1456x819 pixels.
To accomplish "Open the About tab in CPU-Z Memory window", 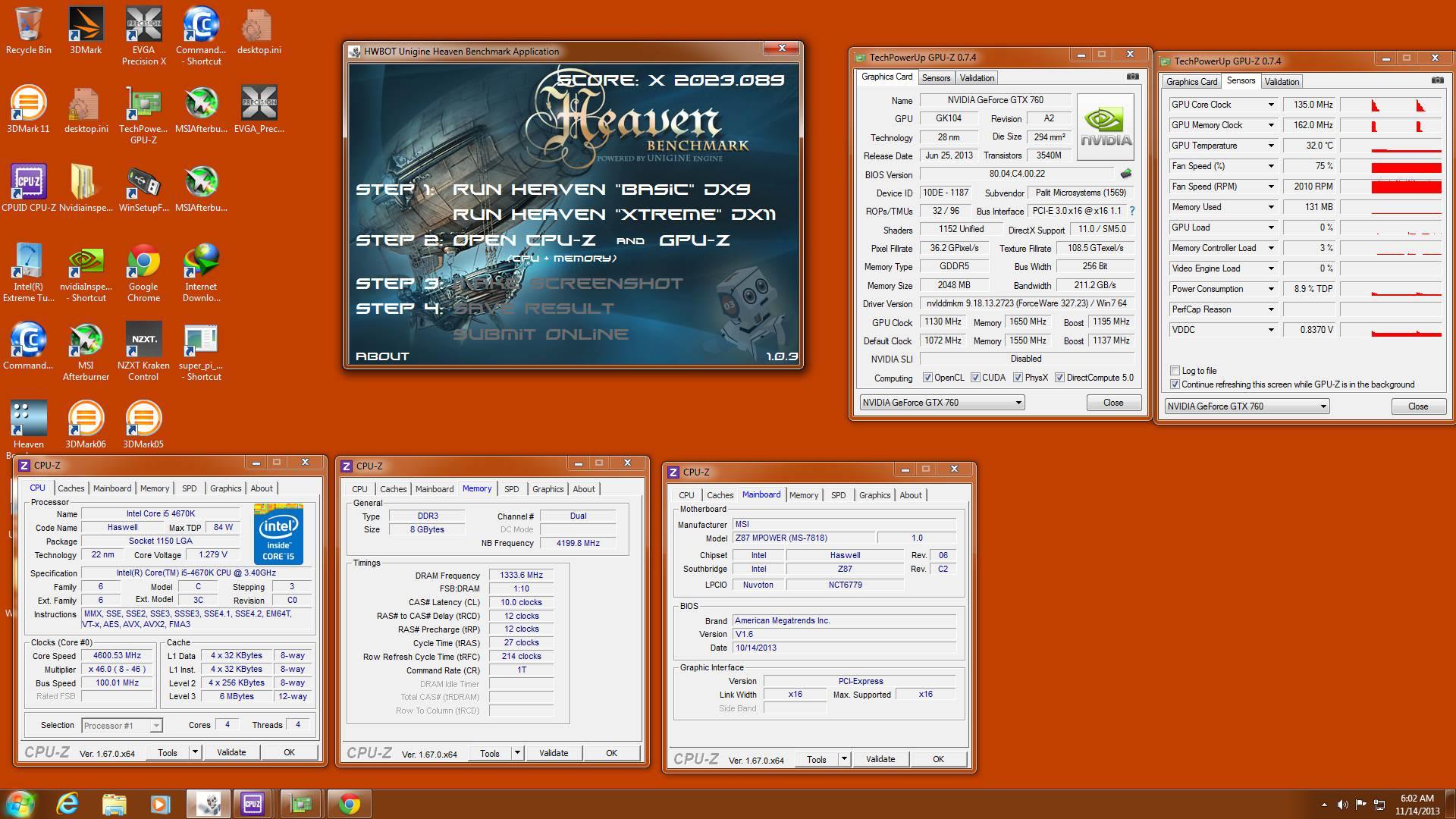I will point(584,489).
